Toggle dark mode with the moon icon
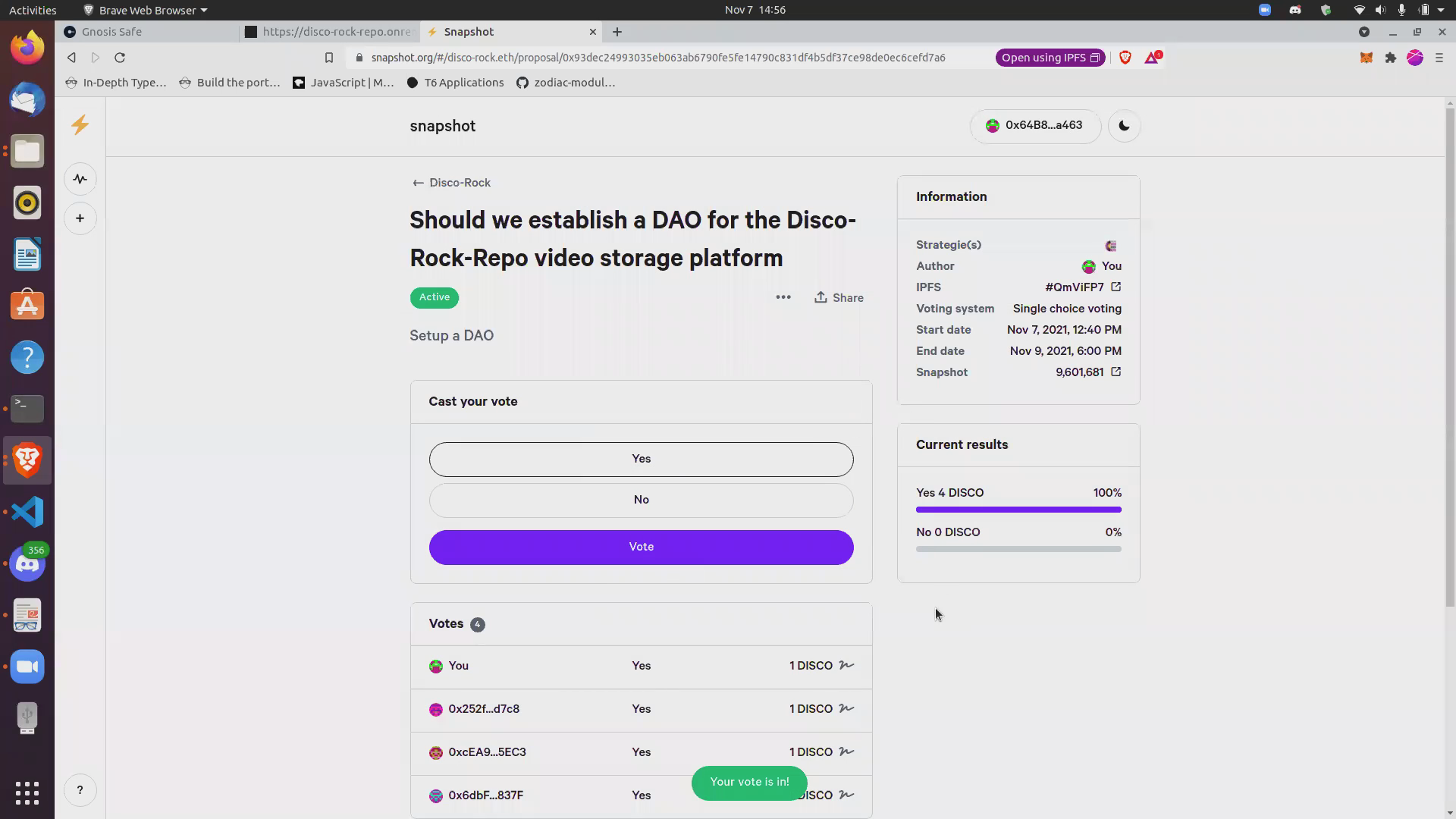The width and height of the screenshot is (1456, 819). pyautogui.click(x=1124, y=126)
